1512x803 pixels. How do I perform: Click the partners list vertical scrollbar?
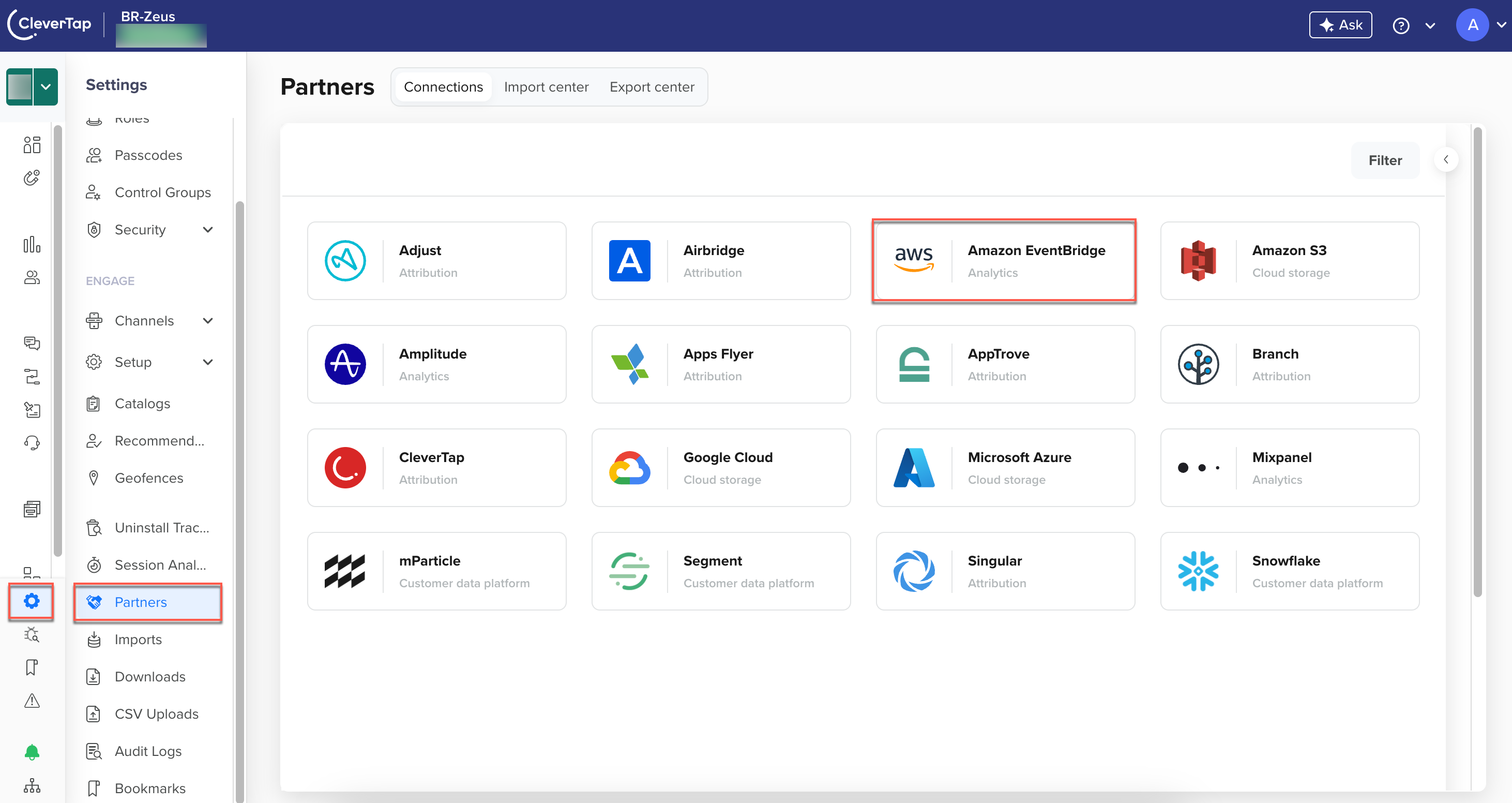point(1477,362)
